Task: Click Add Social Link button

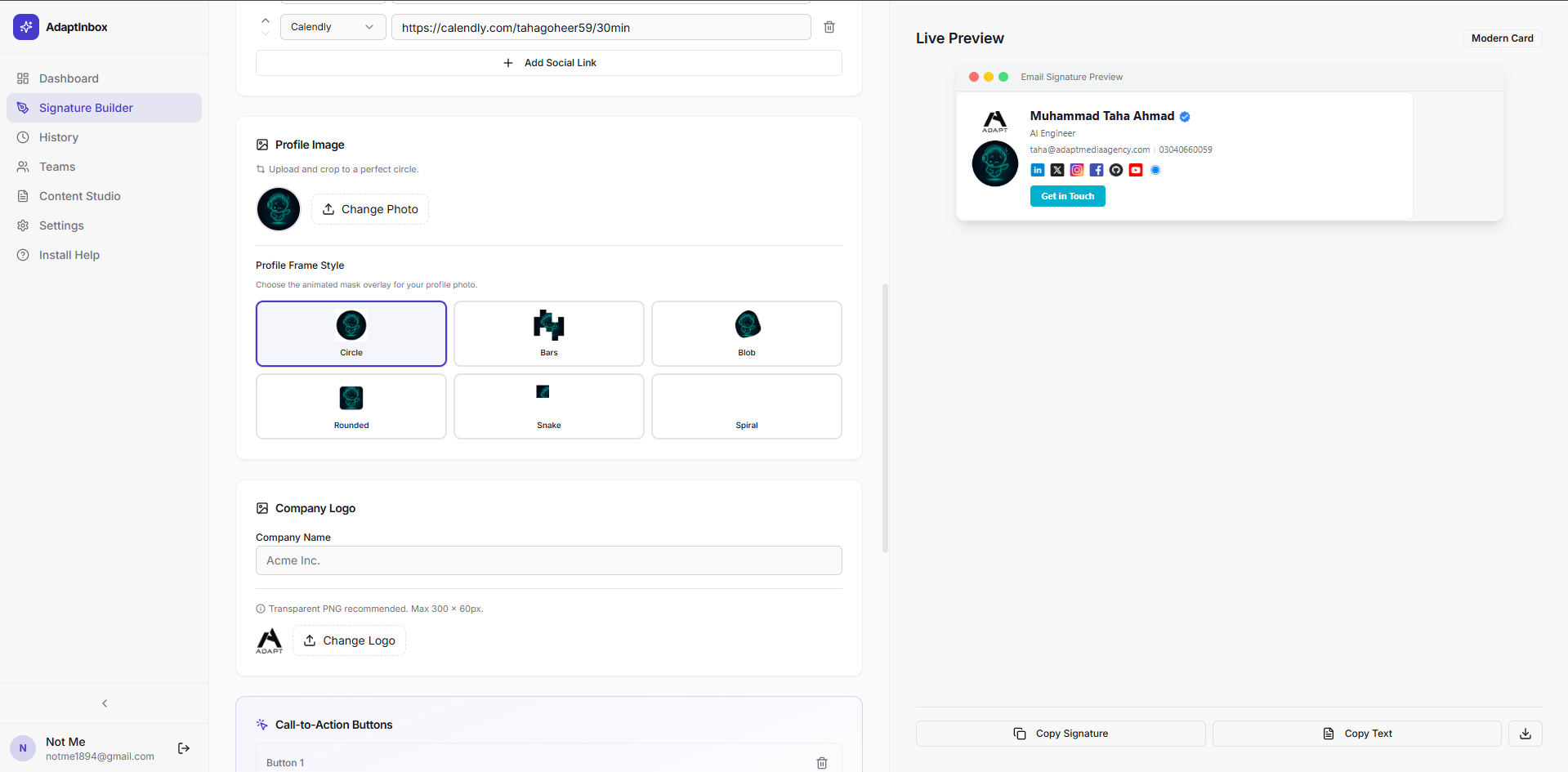Action: [549, 63]
